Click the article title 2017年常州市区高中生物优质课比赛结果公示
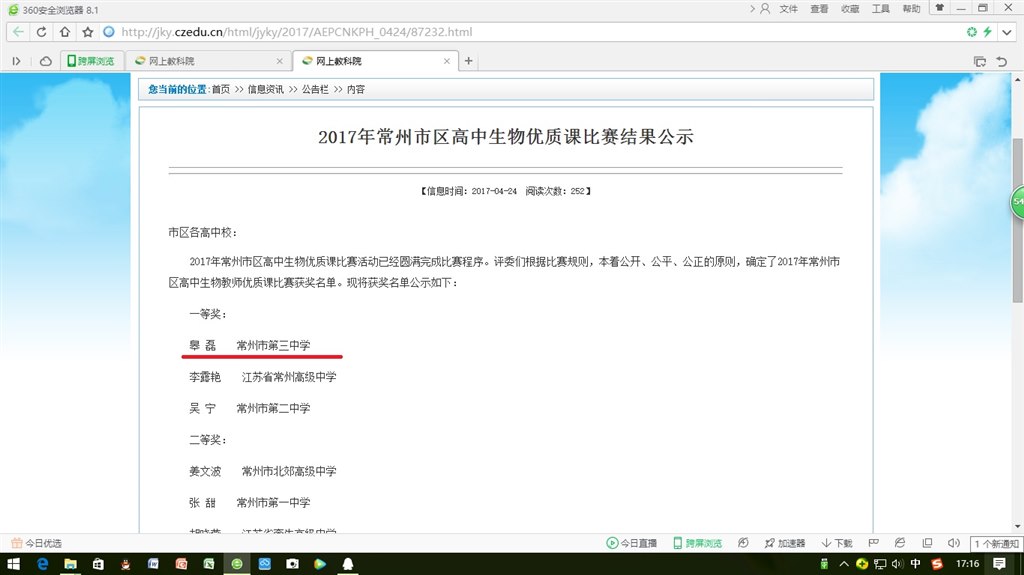1024x575 pixels. pyautogui.click(x=505, y=137)
